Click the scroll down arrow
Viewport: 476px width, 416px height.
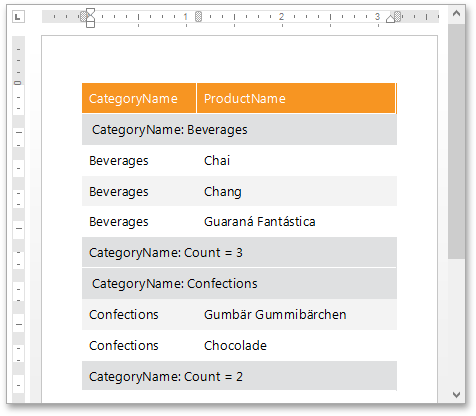point(456,395)
